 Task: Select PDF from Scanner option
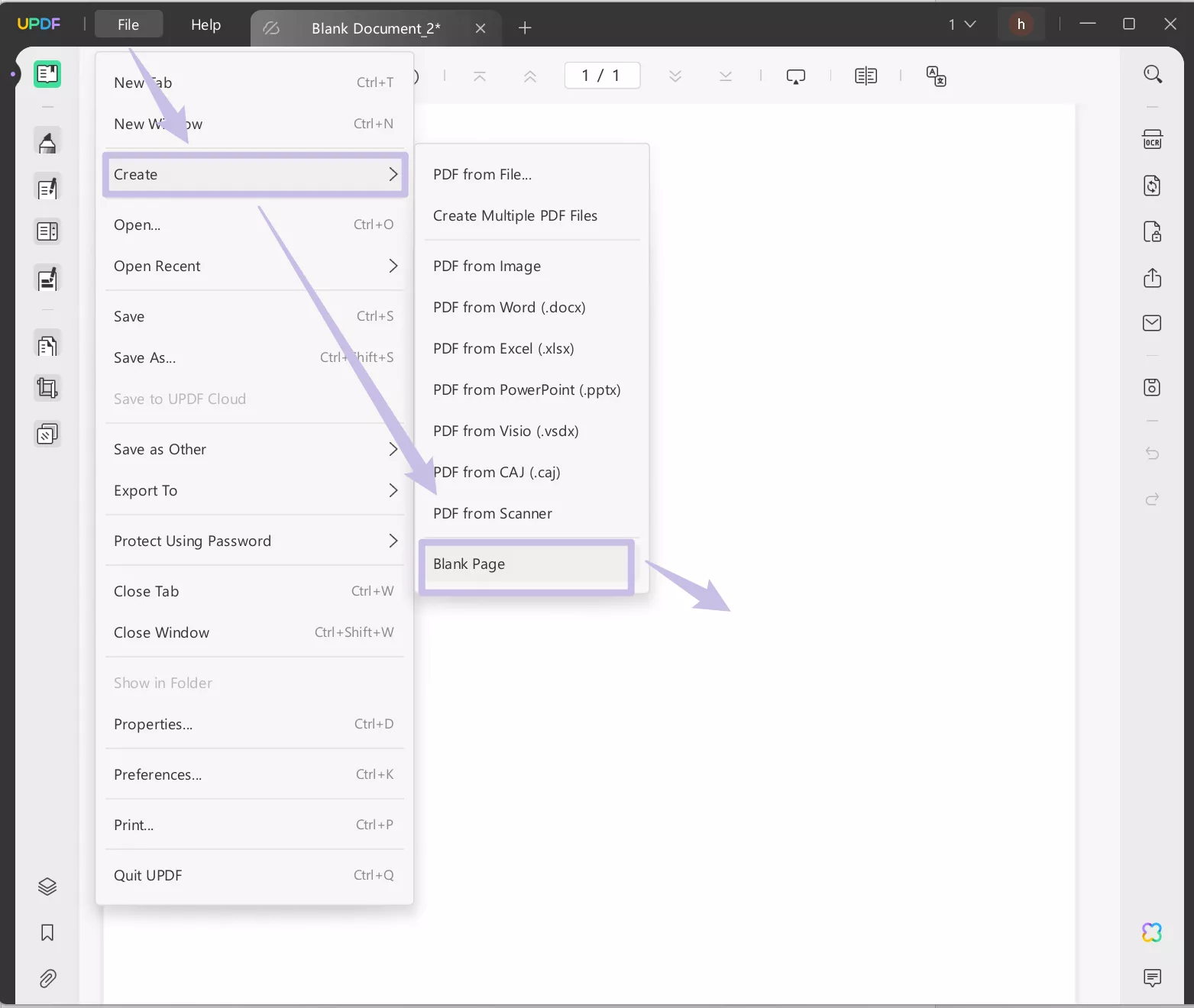pos(493,513)
